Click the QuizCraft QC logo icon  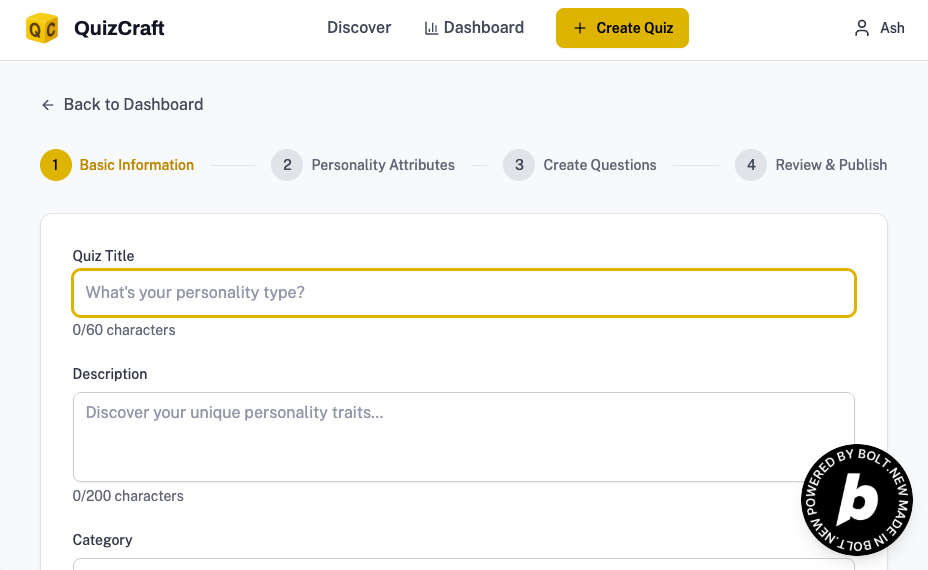coord(42,29)
